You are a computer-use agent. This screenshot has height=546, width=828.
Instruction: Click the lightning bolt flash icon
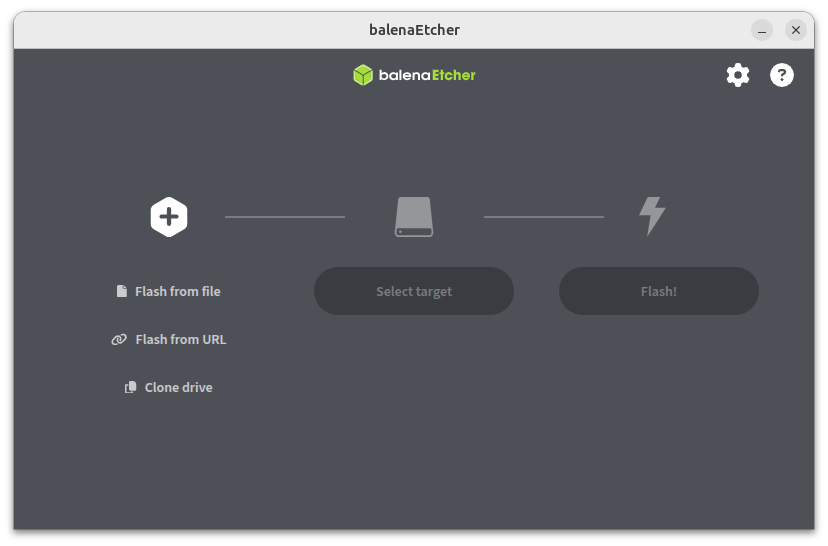pyautogui.click(x=652, y=216)
